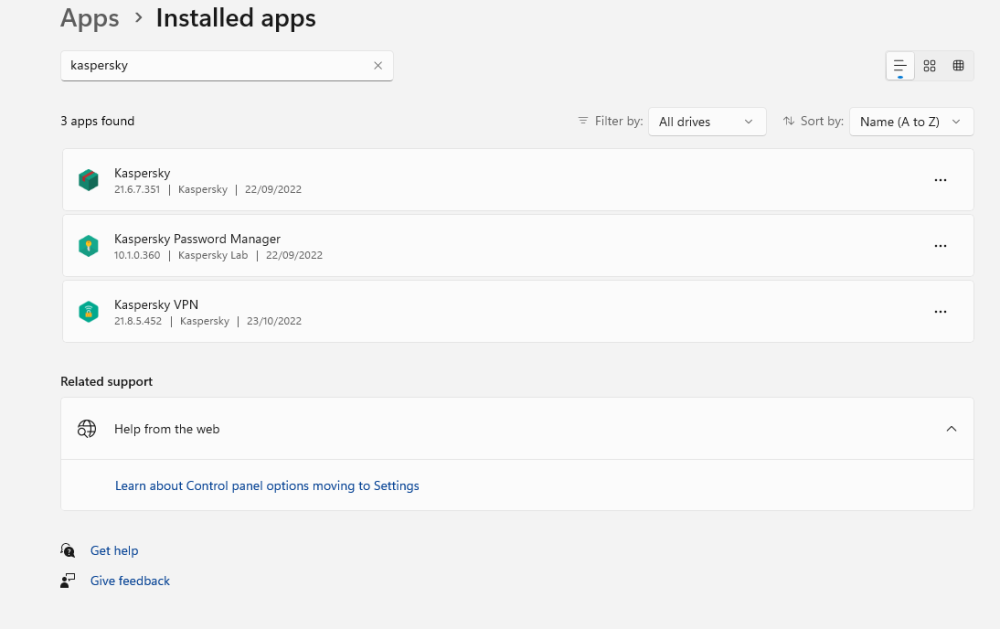The height and width of the screenshot is (629, 1000).
Task: Open more options for Kaspersky Password Manager
Action: click(940, 245)
